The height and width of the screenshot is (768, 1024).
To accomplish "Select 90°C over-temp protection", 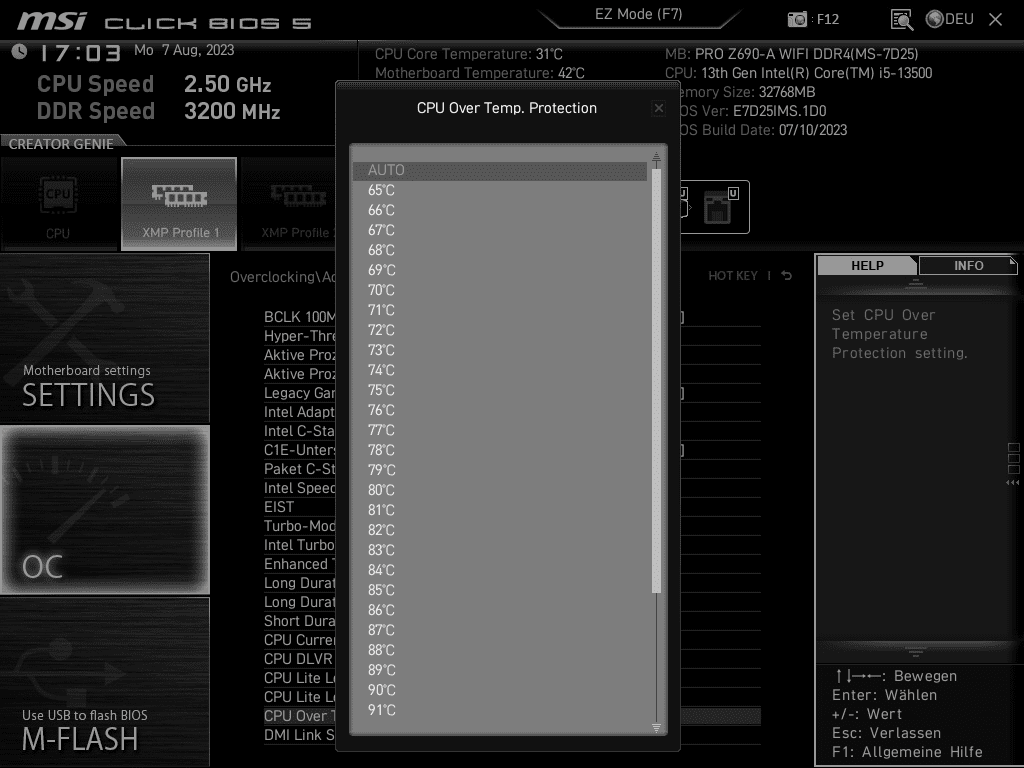I will coord(500,690).
